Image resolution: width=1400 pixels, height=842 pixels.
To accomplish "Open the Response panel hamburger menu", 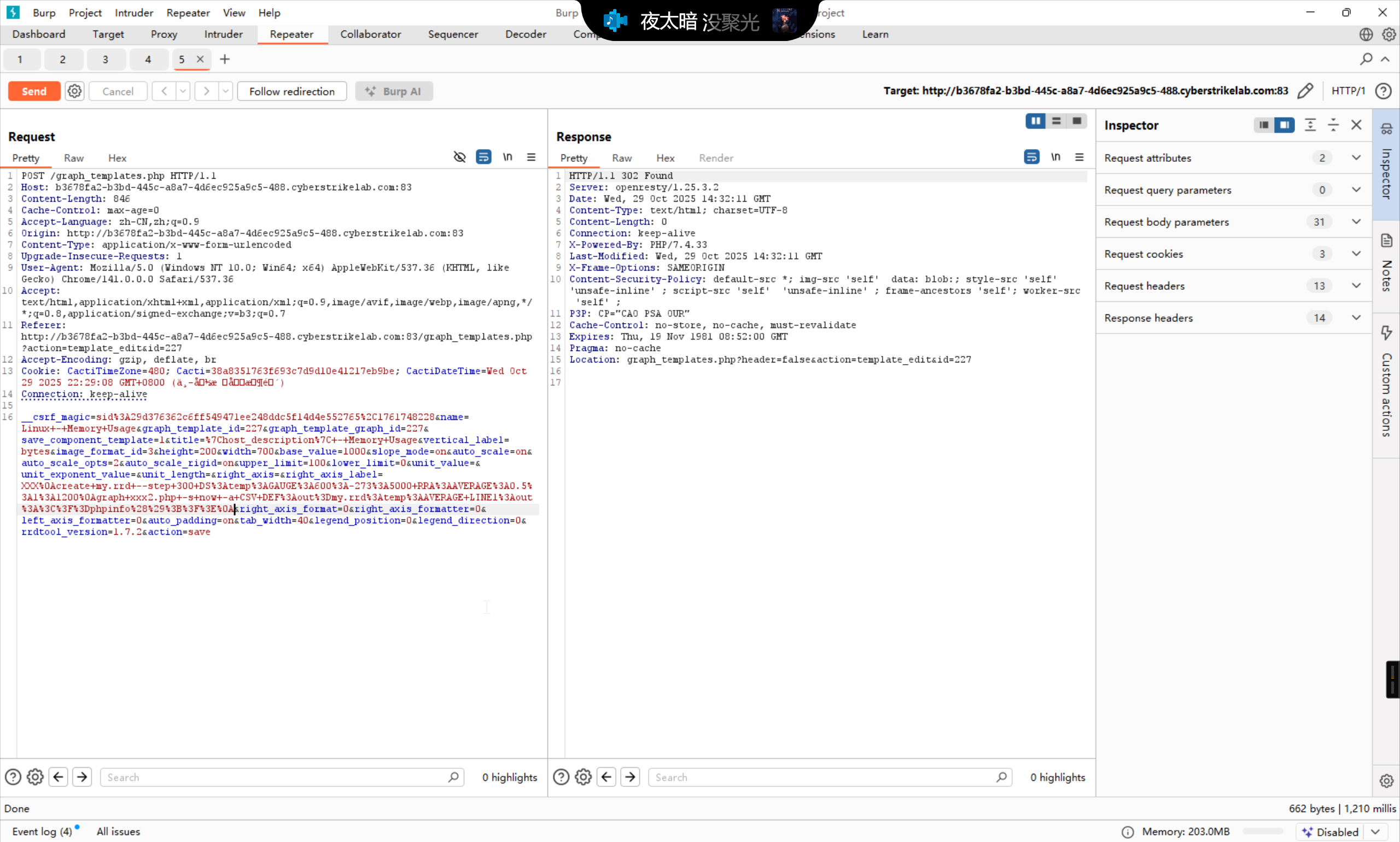I will tap(1080, 157).
